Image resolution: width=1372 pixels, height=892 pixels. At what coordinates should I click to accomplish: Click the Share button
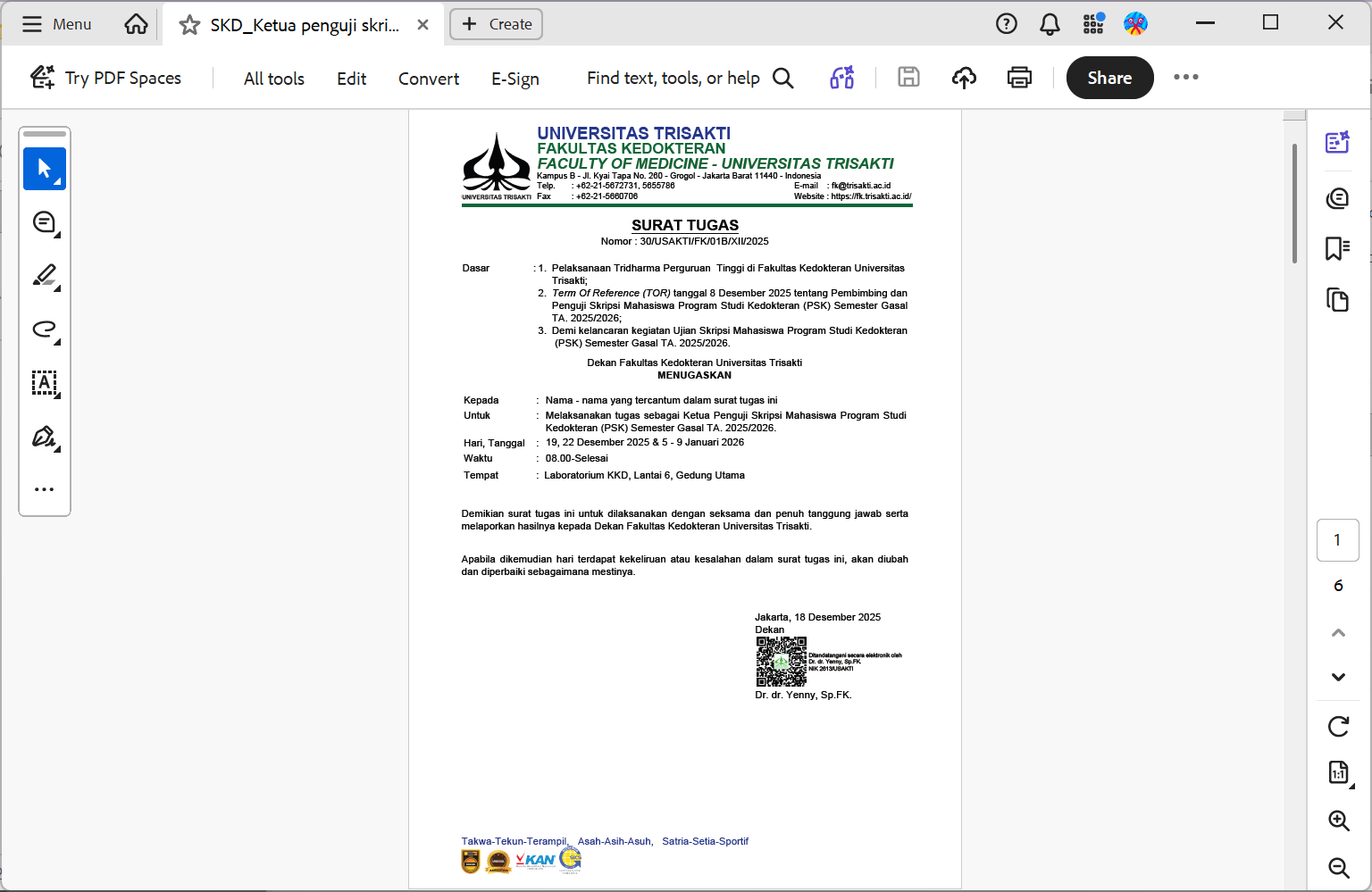(x=1109, y=78)
